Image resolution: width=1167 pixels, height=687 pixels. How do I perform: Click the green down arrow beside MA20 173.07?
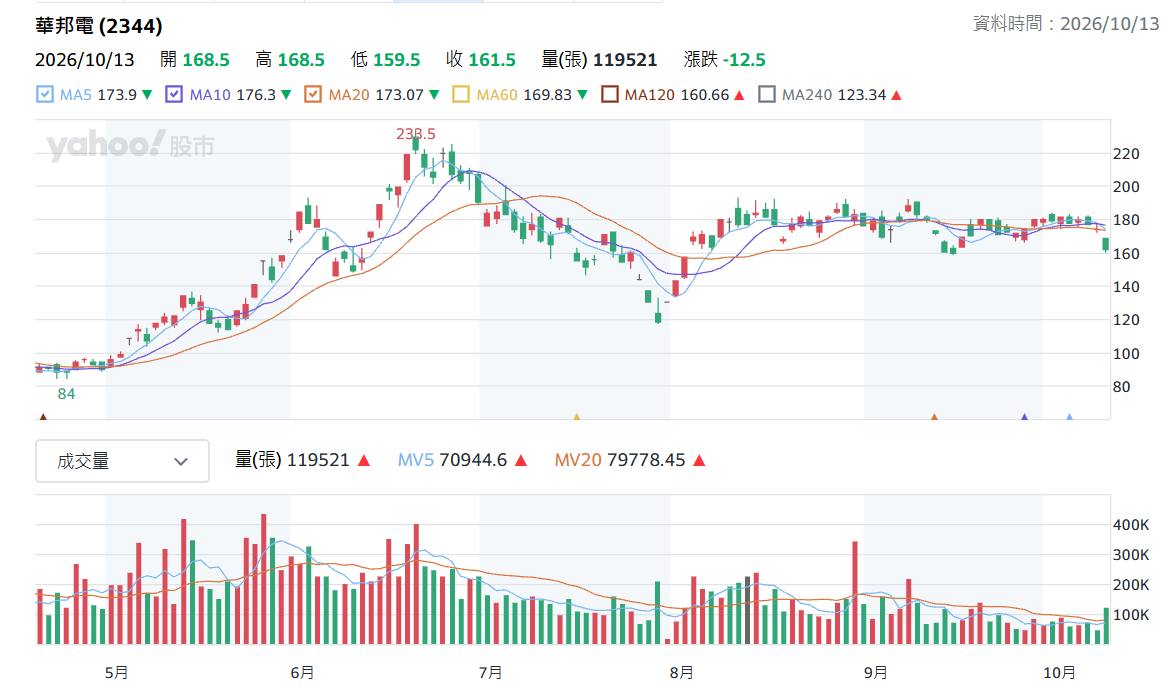(x=435, y=95)
